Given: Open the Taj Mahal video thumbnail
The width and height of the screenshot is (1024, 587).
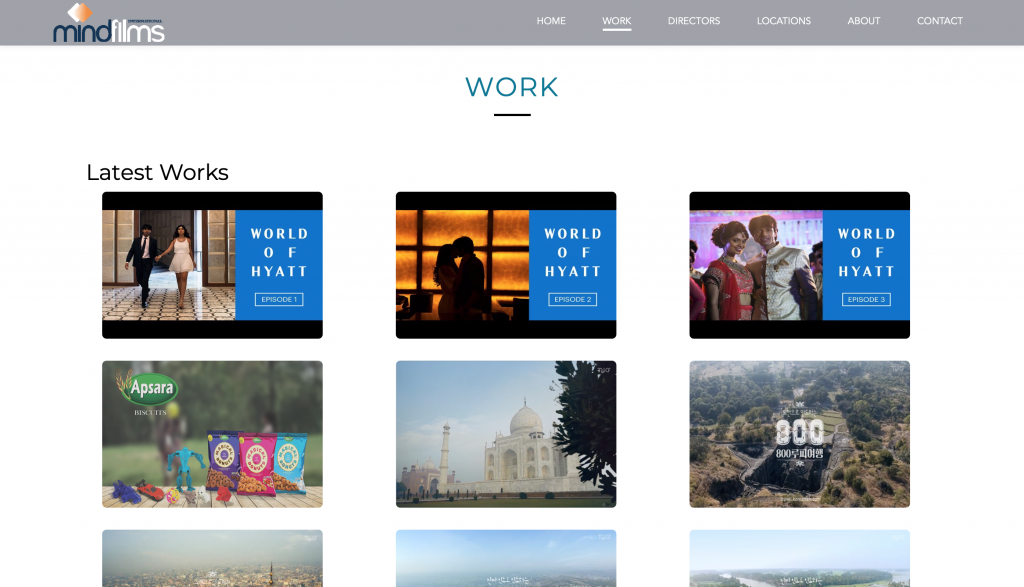Looking at the screenshot, I should click(x=506, y=434).
